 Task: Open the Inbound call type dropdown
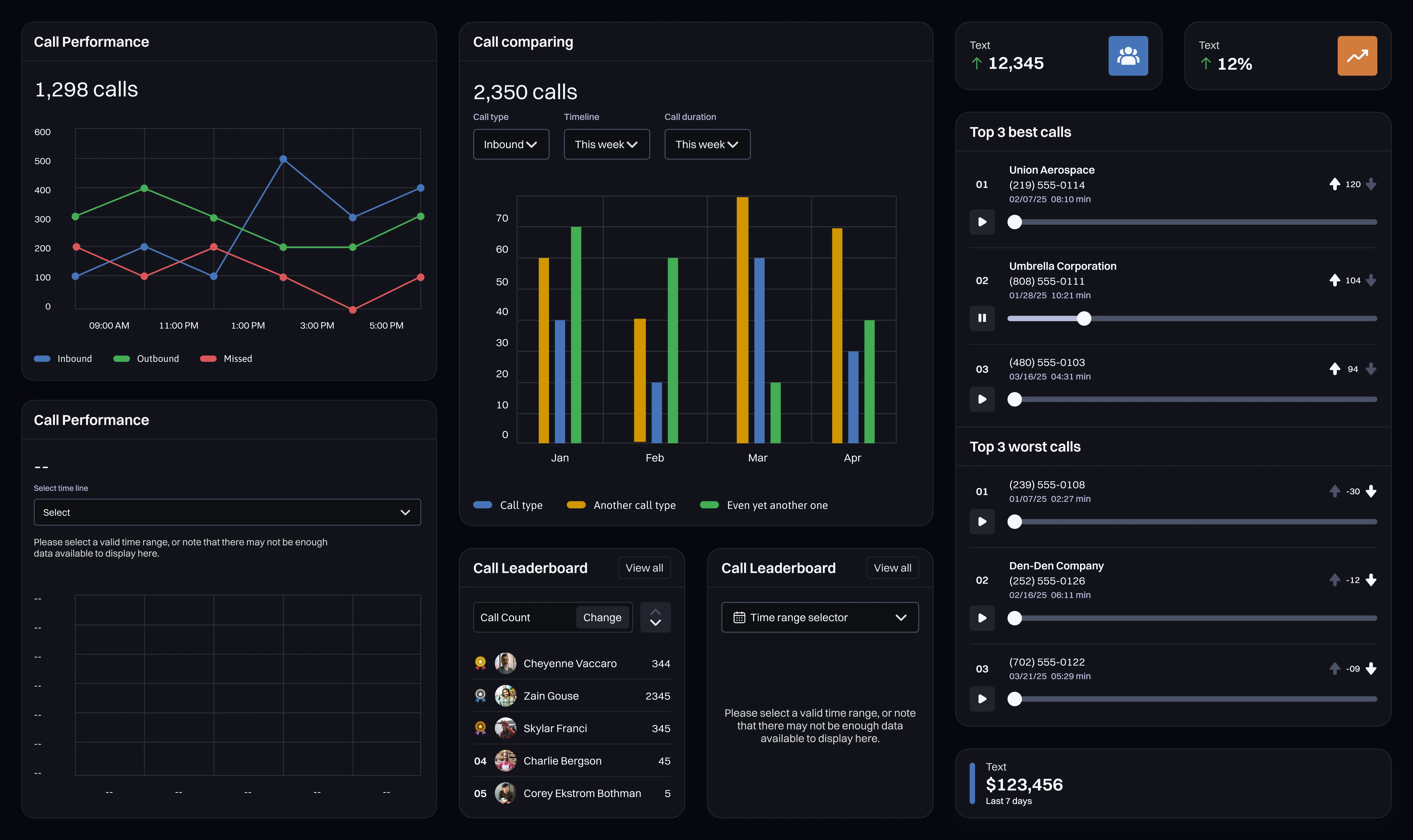(511, 144)
